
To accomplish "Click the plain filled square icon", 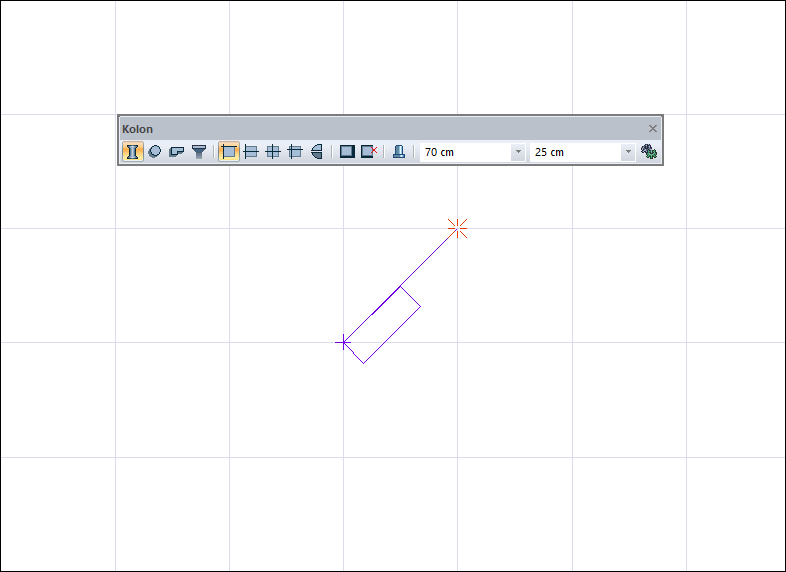I will [x=347, y=152].
